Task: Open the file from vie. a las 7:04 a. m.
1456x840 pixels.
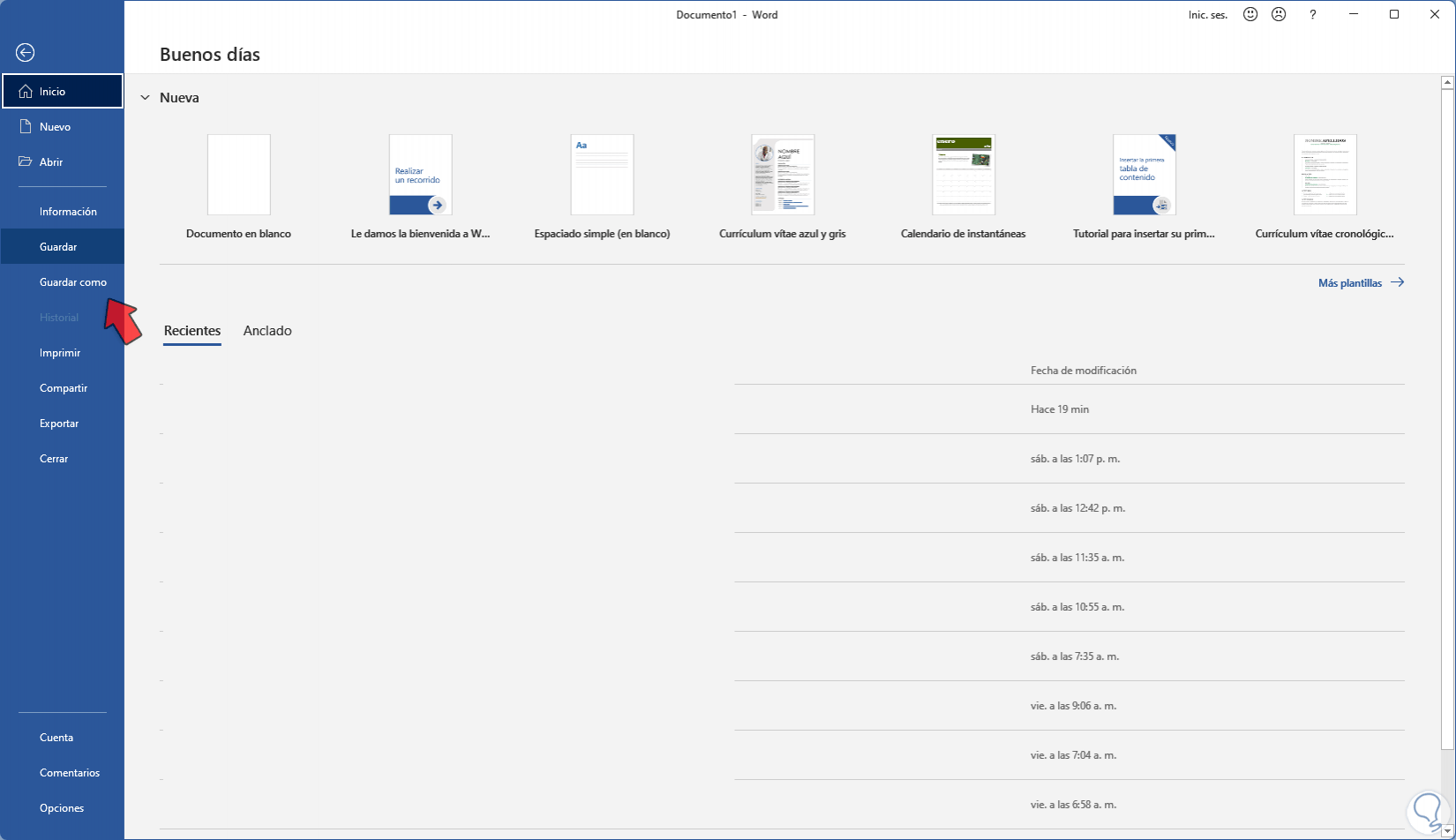Action: pos(782,755)
